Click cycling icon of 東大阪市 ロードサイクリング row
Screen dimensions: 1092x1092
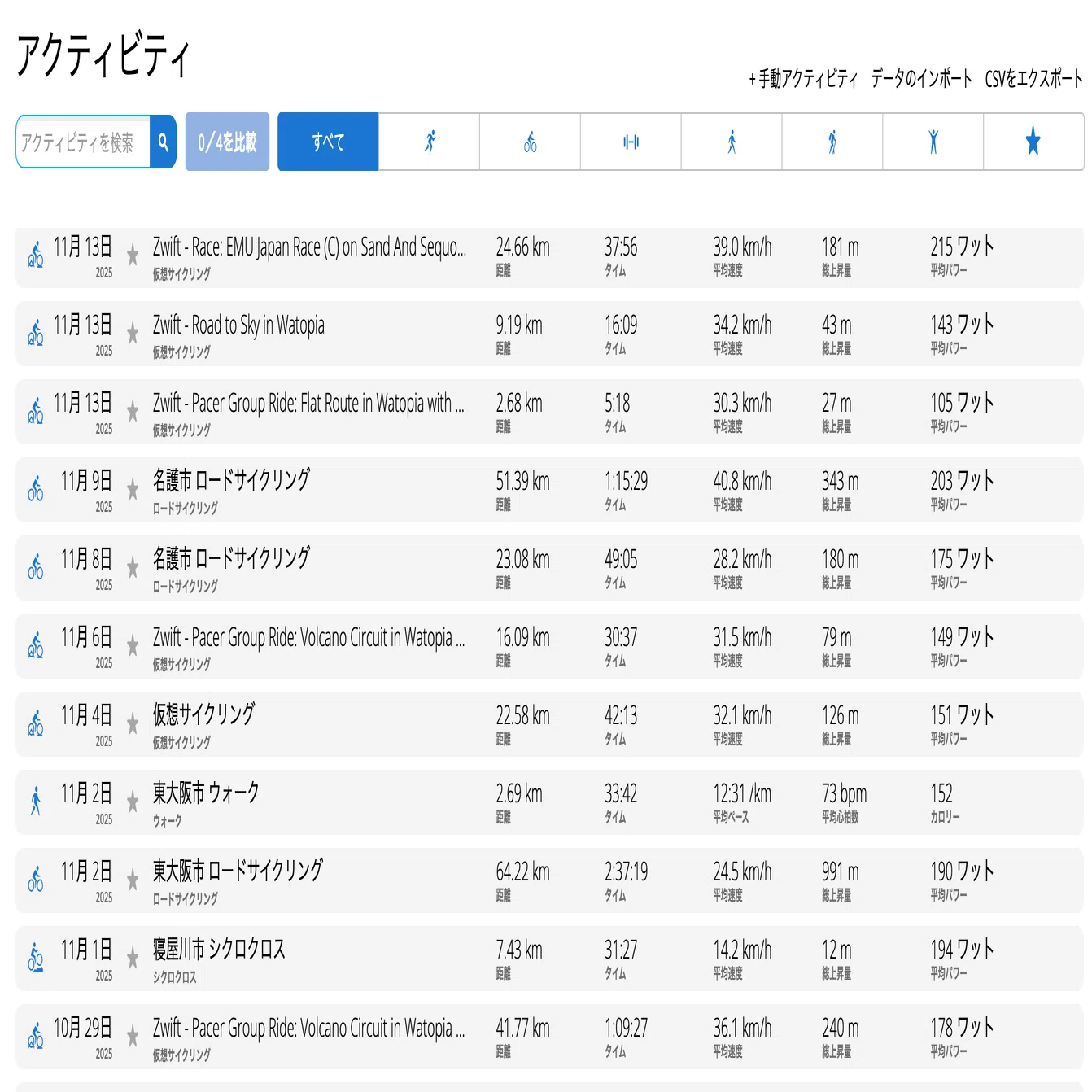(x=36, y=880)
